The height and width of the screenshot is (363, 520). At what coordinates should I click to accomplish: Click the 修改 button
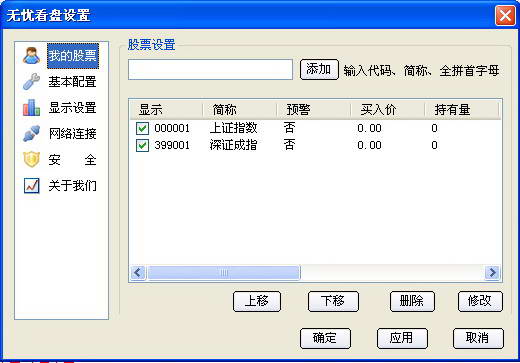pos(480,301)
